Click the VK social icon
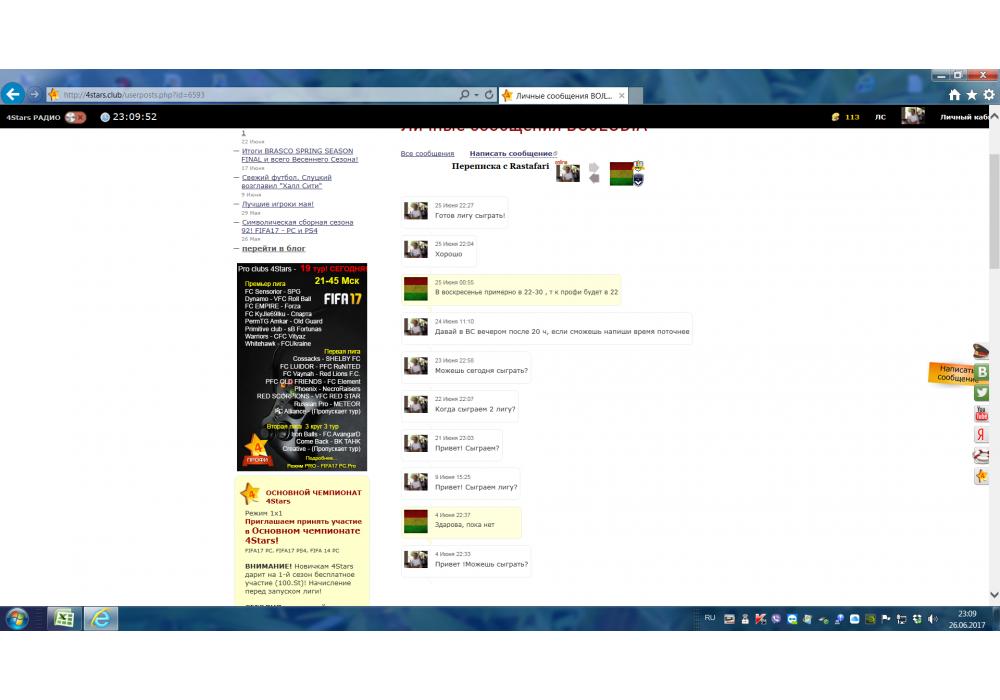 (x=981, y=372)
